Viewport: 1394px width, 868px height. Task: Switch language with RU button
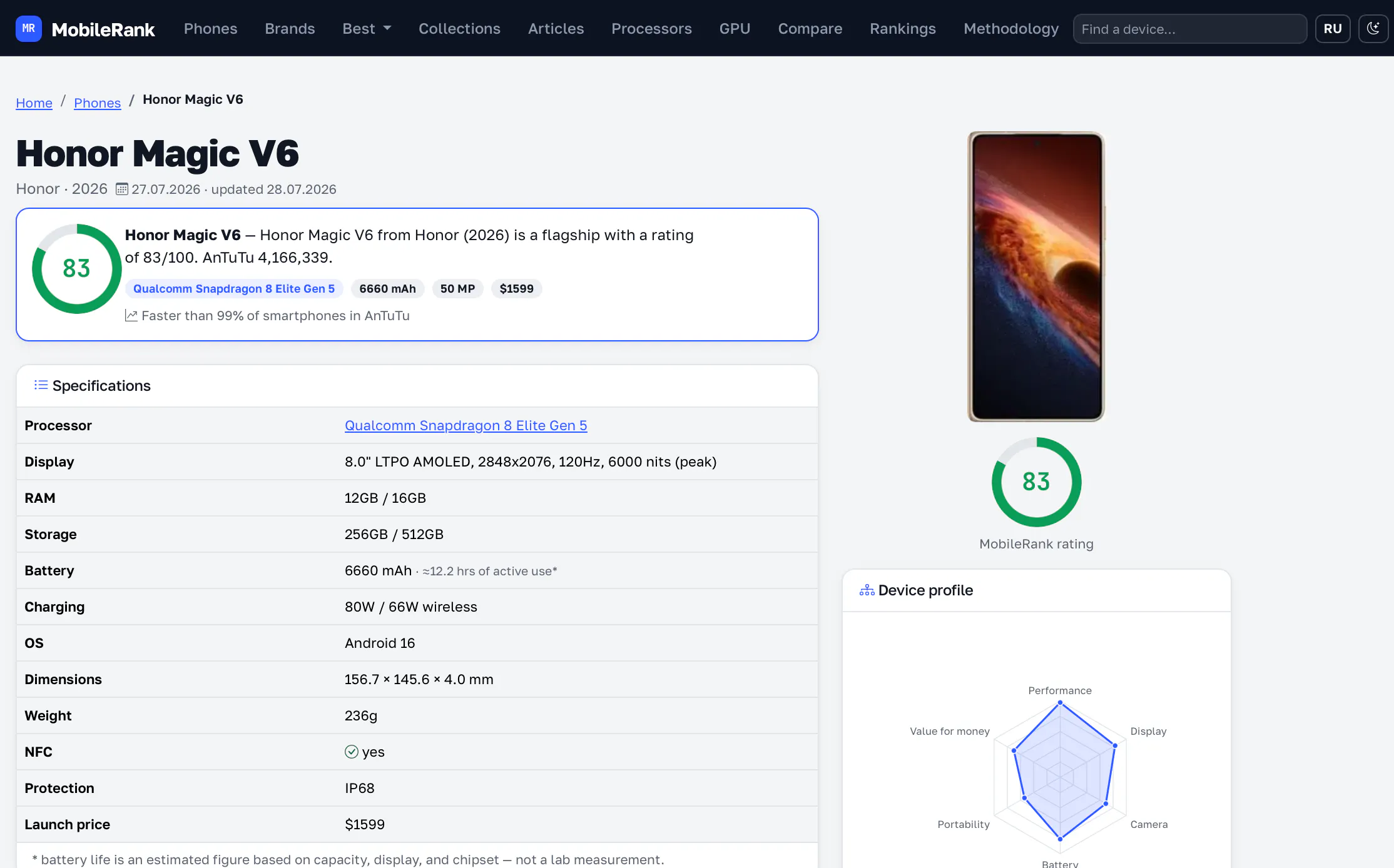click(1333, 29)
